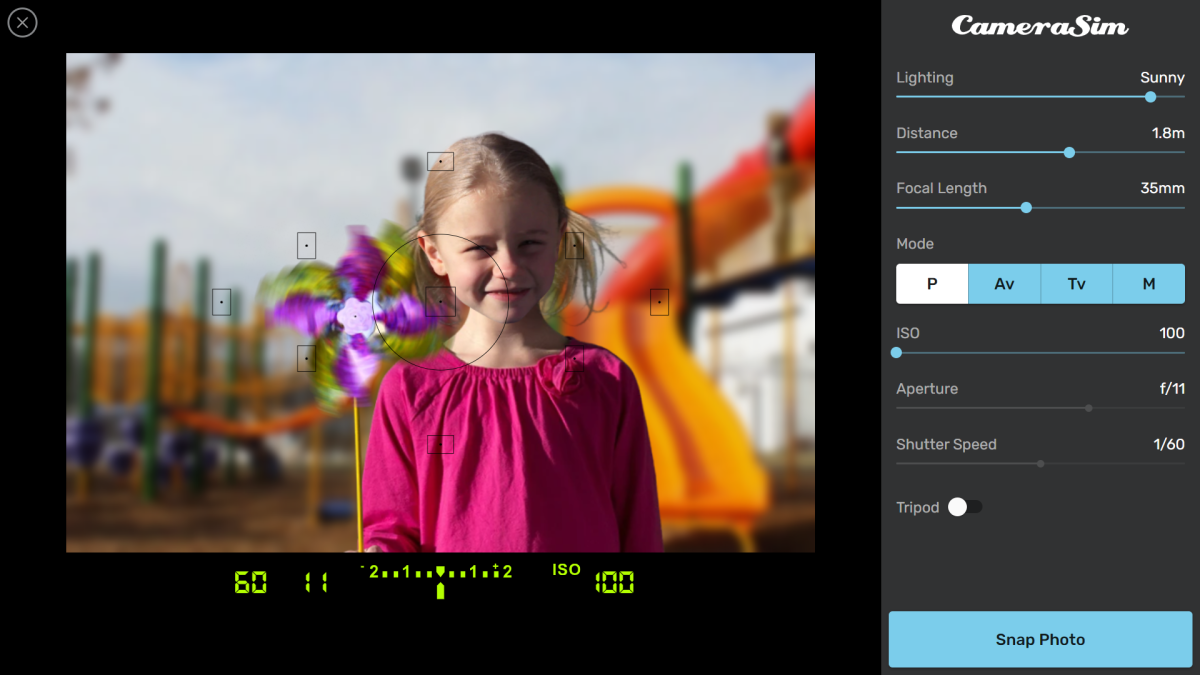Select the top autofocus point above the girl's head

[x=440, y=161]
